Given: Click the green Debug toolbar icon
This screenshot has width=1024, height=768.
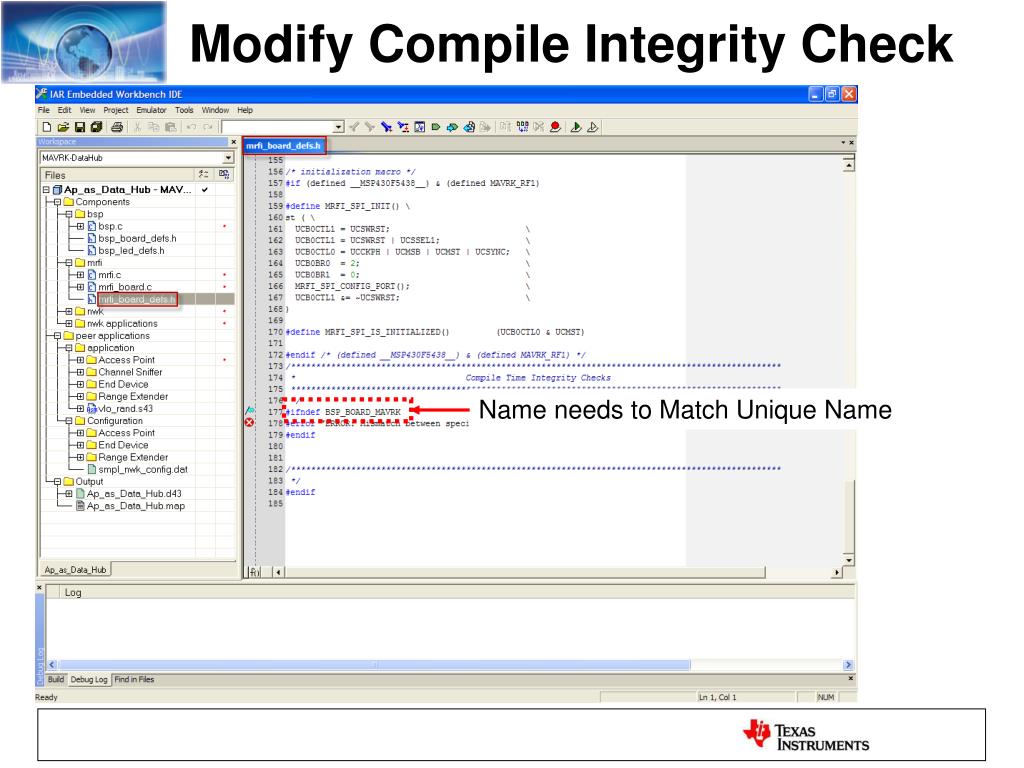Looking at the screenshot, I should point(576,127).
